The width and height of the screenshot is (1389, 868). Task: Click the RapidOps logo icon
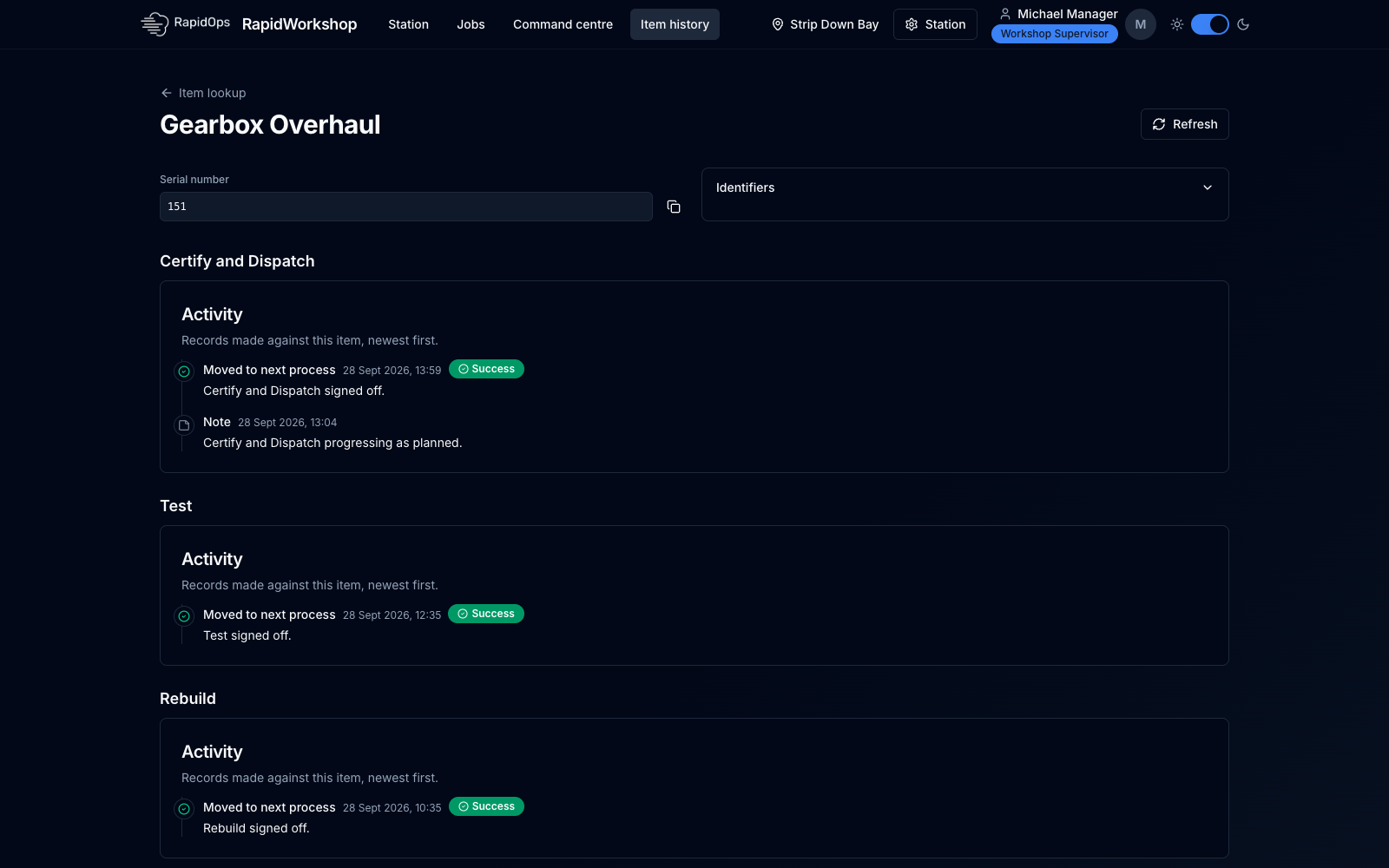[155, 24]
